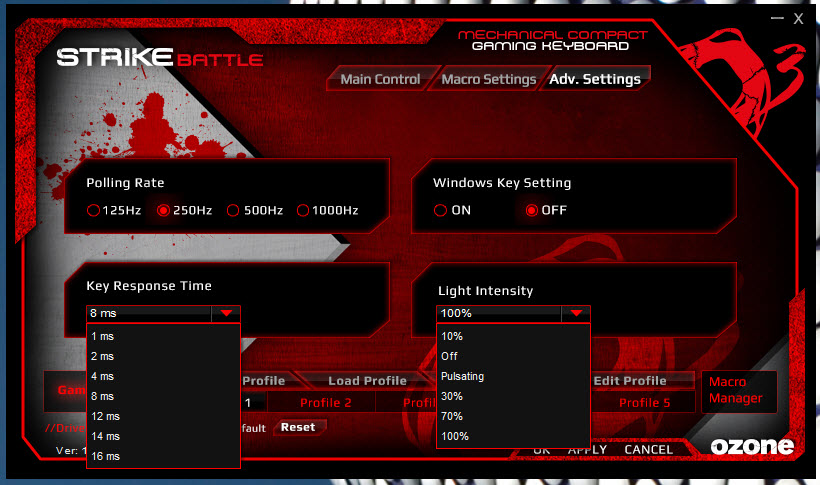Viewport: 820px width, 485px height.
Task: Click the Reset button
Action: tap(299, 427)
